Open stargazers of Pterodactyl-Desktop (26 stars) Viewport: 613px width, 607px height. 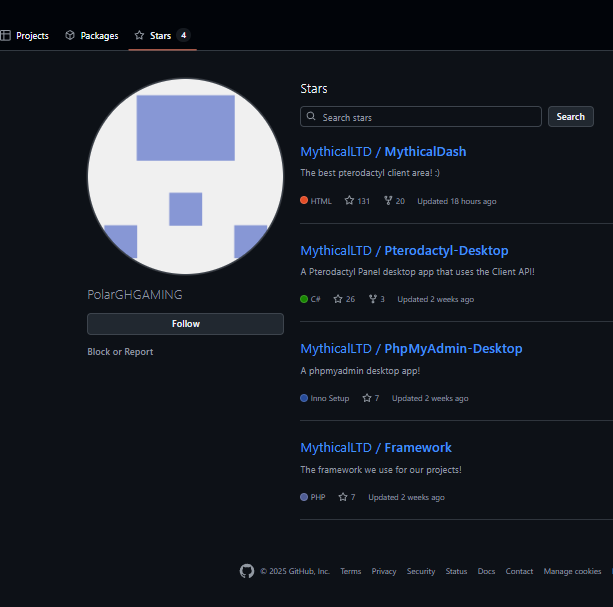pos(344,299)
